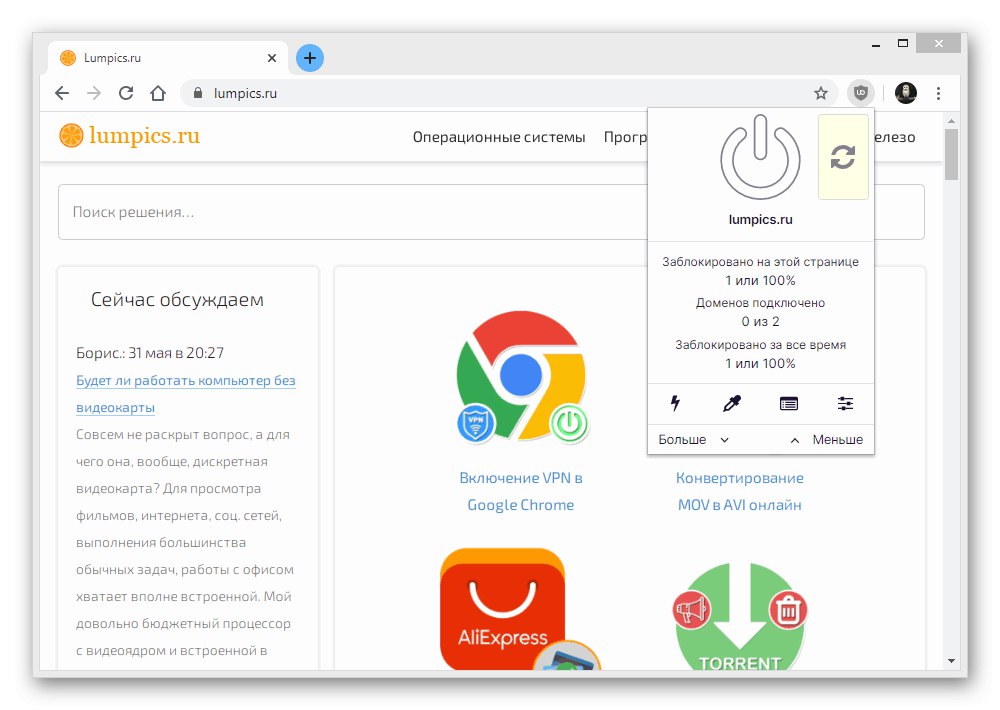Open the partially hidden Прогр menu item

point(625,137)
